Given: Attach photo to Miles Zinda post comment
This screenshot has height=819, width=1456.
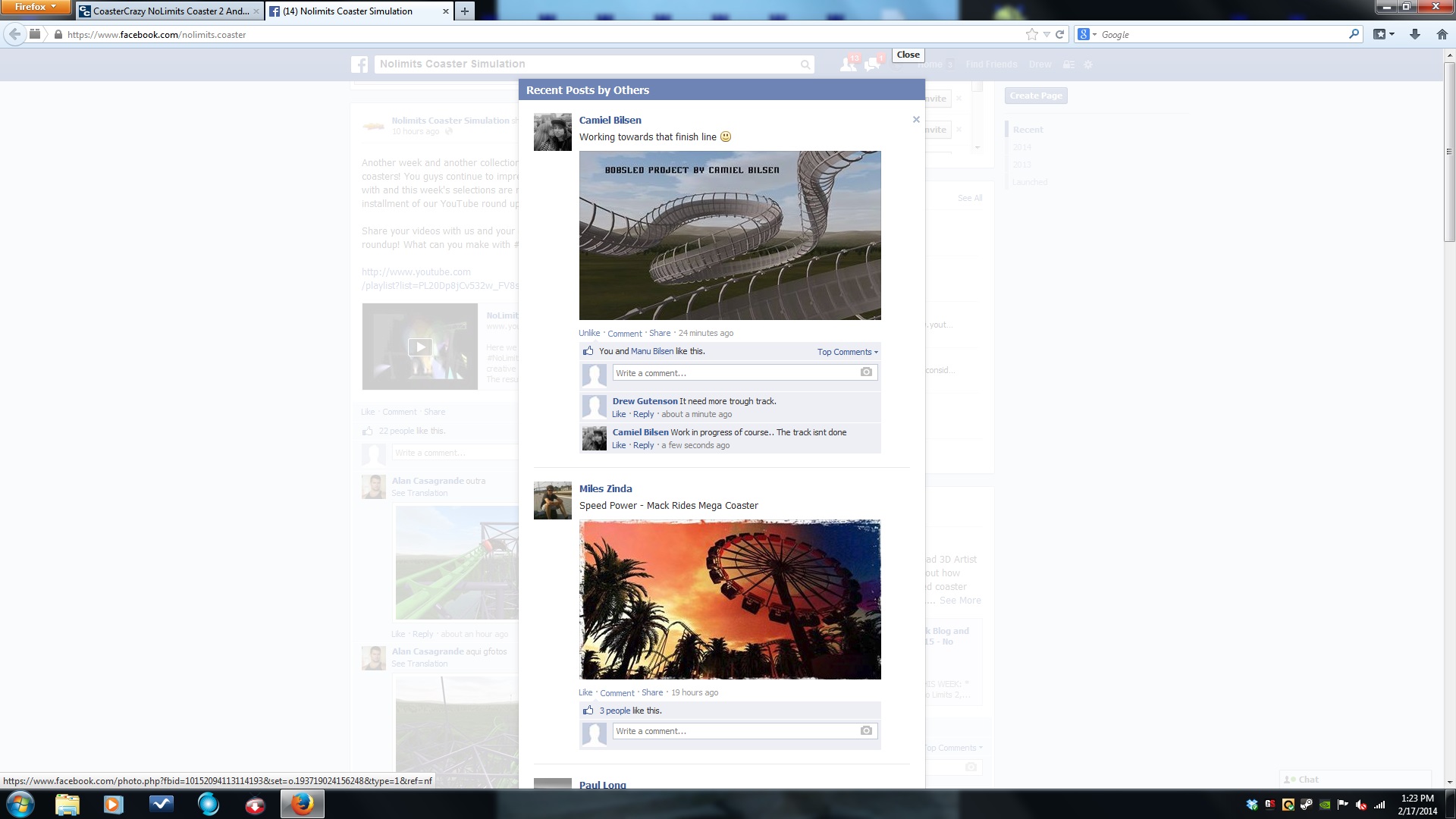Looking at the screenshot, I should click(866, 730).
